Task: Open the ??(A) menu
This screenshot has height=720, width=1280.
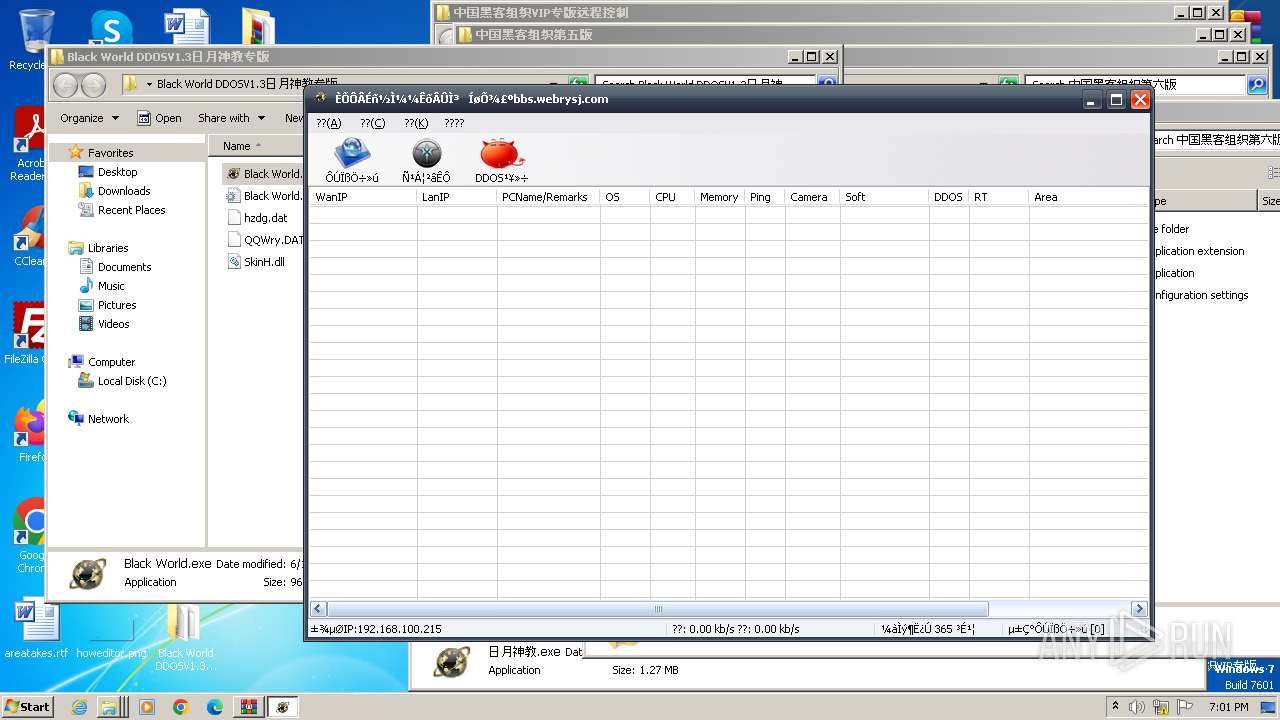Action: (328, 123)
